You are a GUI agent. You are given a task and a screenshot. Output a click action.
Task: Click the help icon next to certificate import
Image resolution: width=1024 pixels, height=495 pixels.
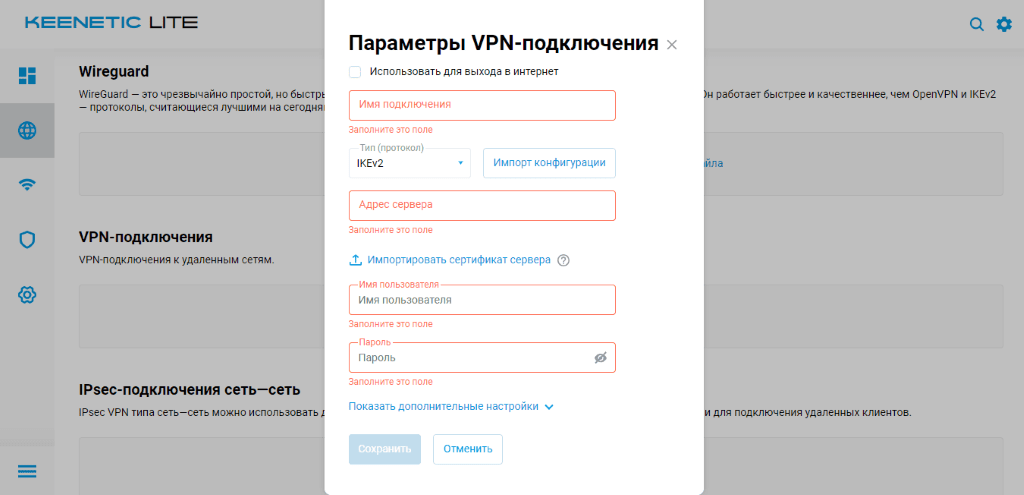(x=563, y=260)
